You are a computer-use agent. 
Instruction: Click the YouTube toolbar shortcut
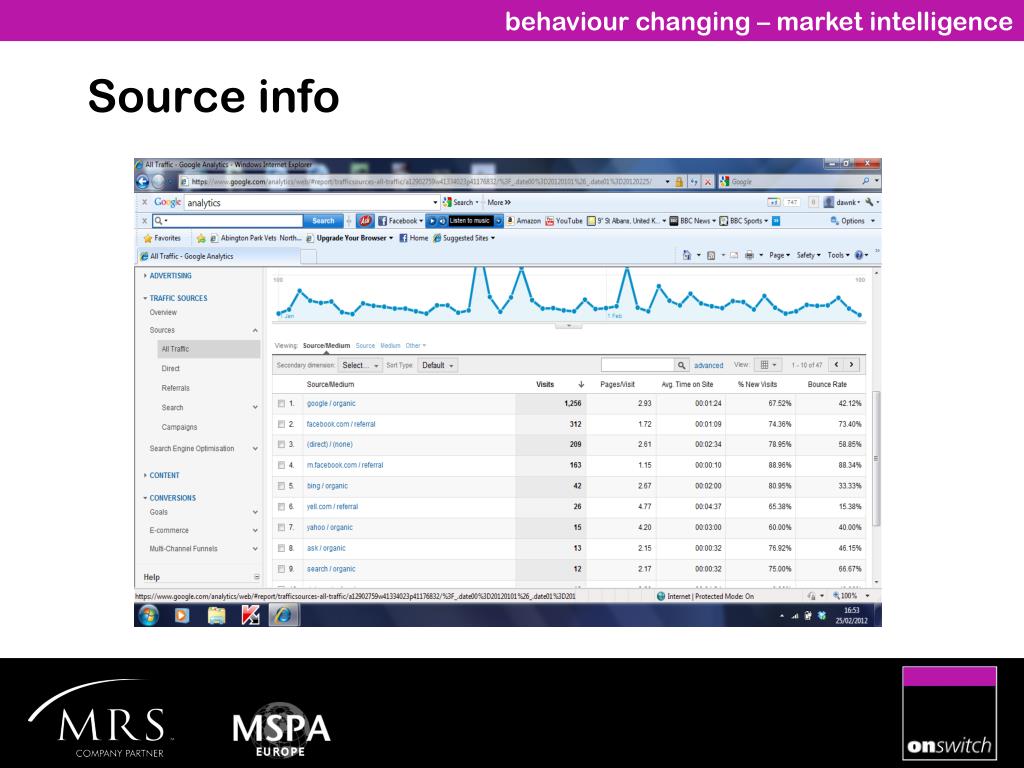[x=564, y=221]
